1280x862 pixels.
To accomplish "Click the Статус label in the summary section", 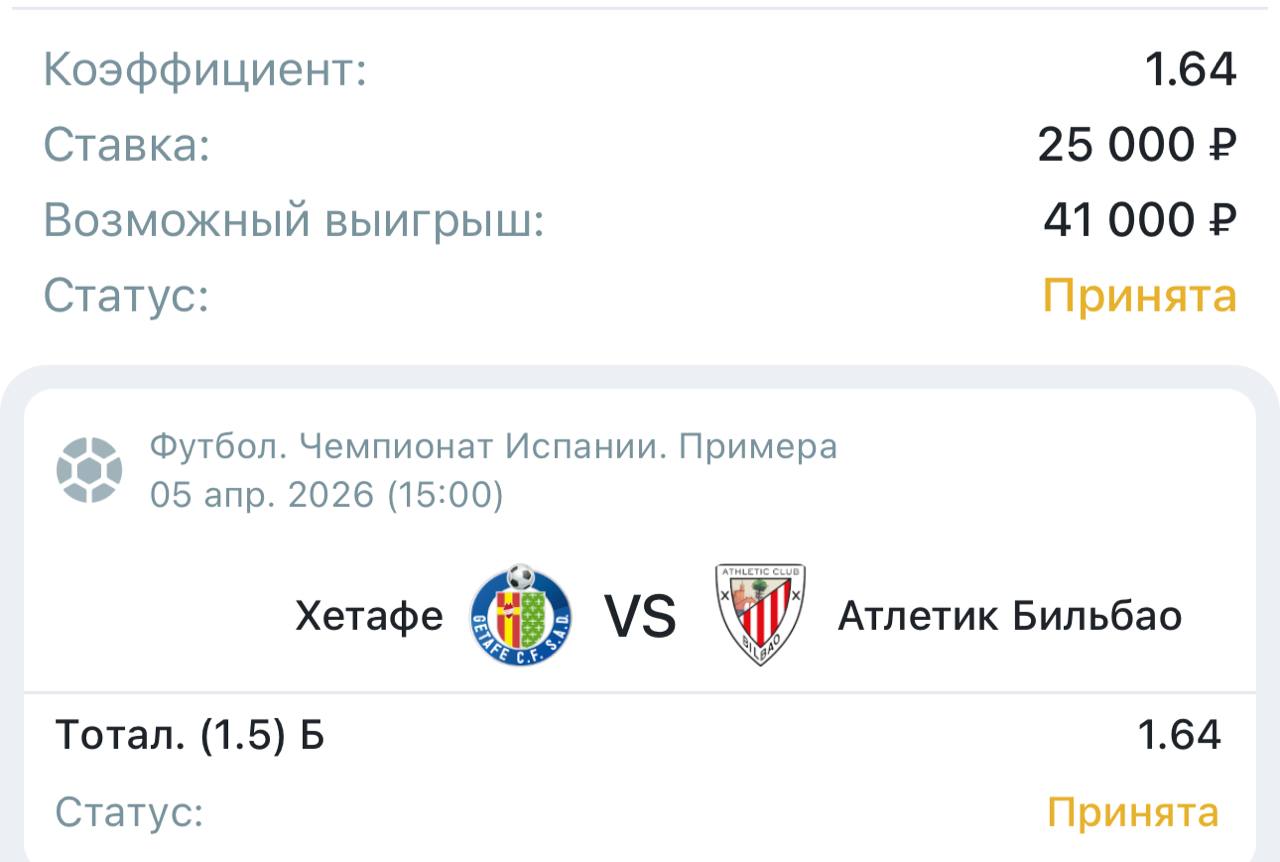I will coord(126,296).
